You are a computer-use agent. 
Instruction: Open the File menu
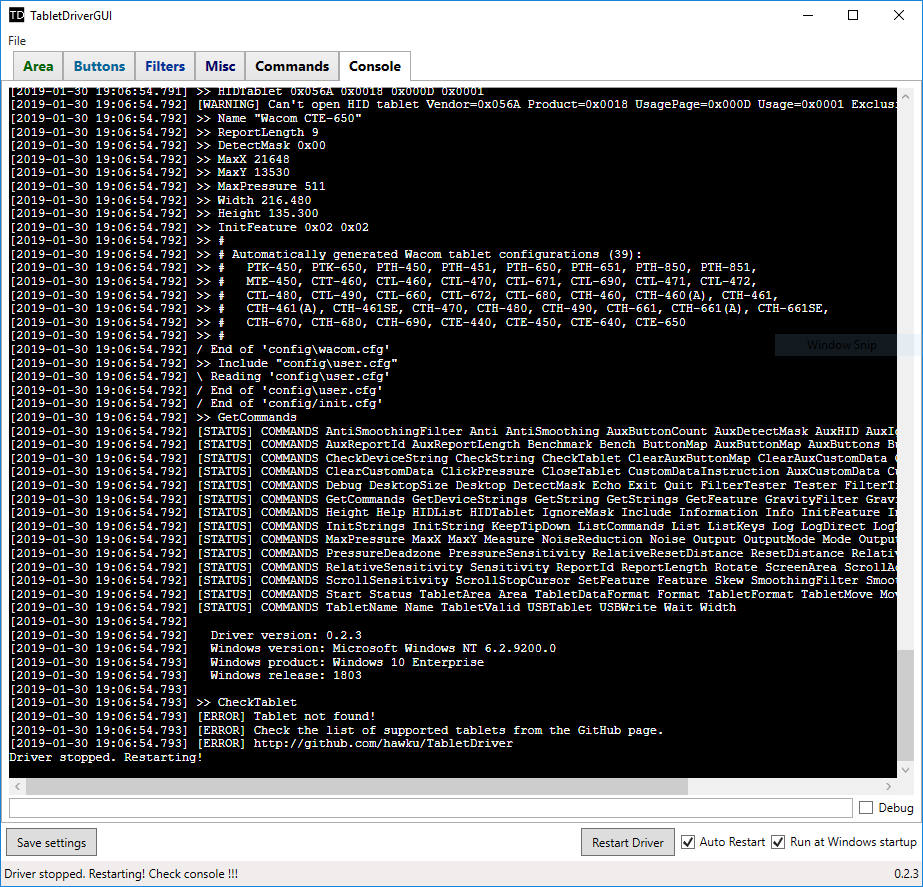(x=17, y=41)
